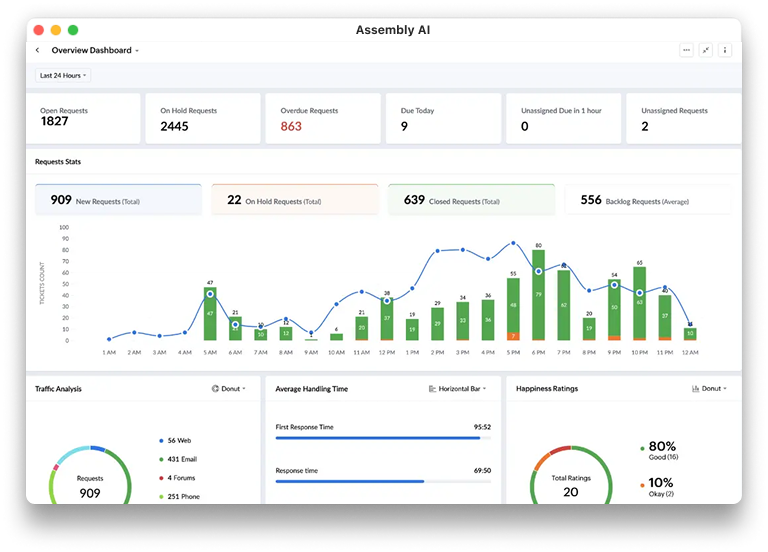Click the chart icon in Happiness Ratings
Screen dimensions: 768x552
pyautogui.click(x=695, y=388)
